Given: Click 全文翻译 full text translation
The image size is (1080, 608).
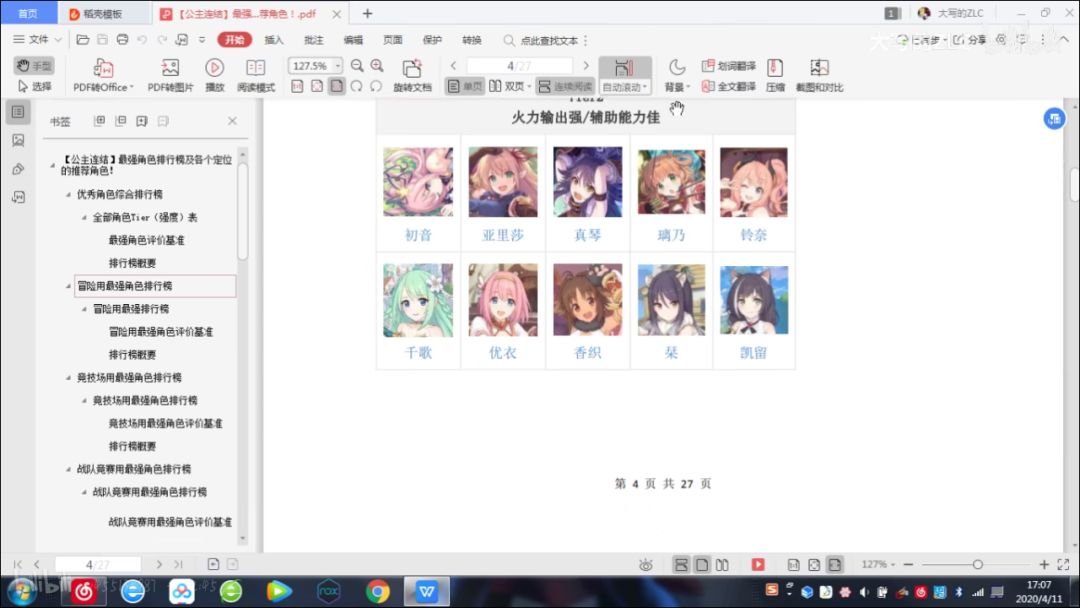Looking at the screenshot, I should (x=729, y=86).
